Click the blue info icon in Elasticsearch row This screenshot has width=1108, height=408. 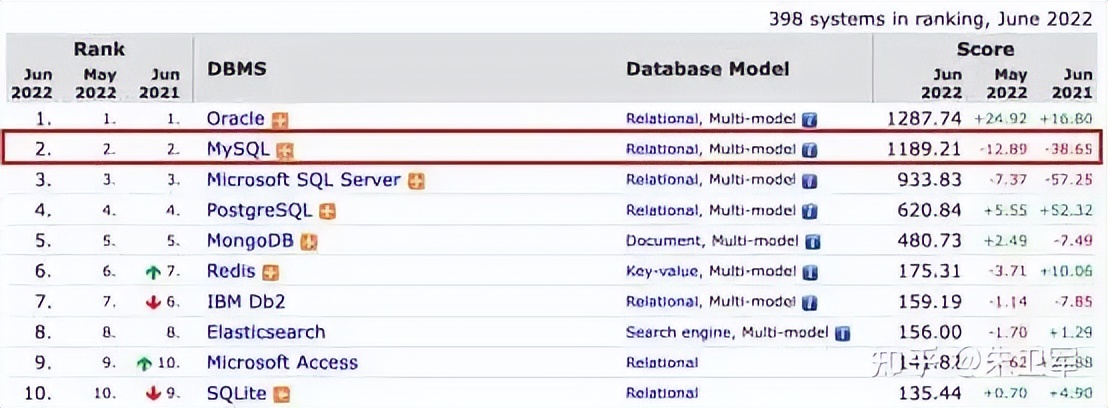tap(843, 333)
